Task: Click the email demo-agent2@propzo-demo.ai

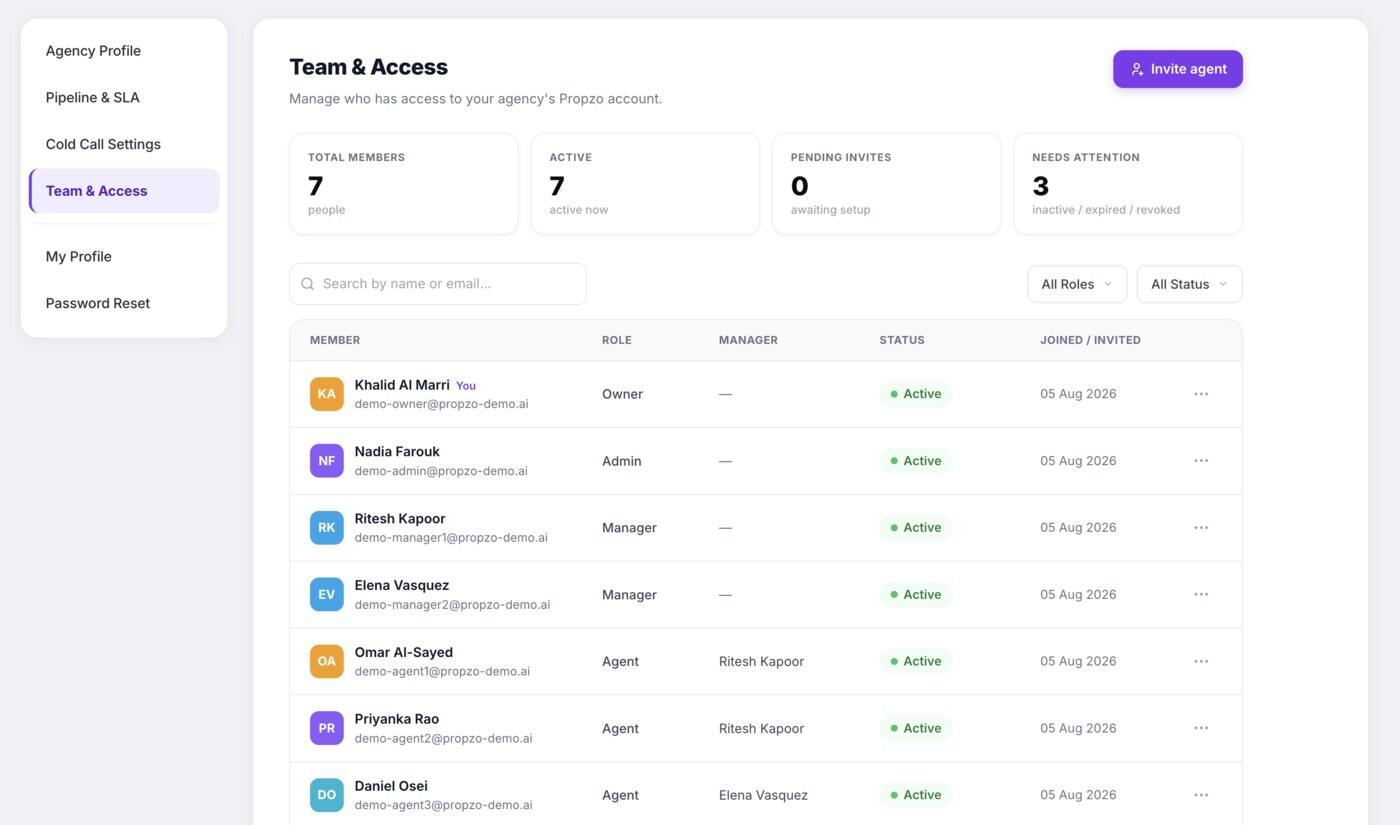Action: pos(443,739)
